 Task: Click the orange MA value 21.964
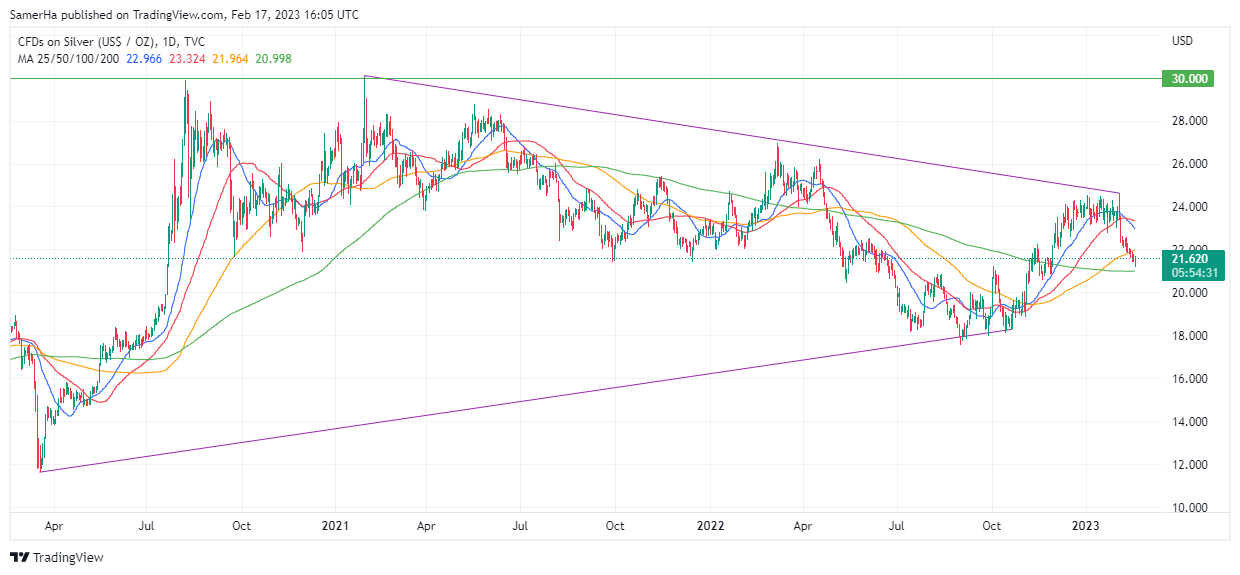coord(235,58)
